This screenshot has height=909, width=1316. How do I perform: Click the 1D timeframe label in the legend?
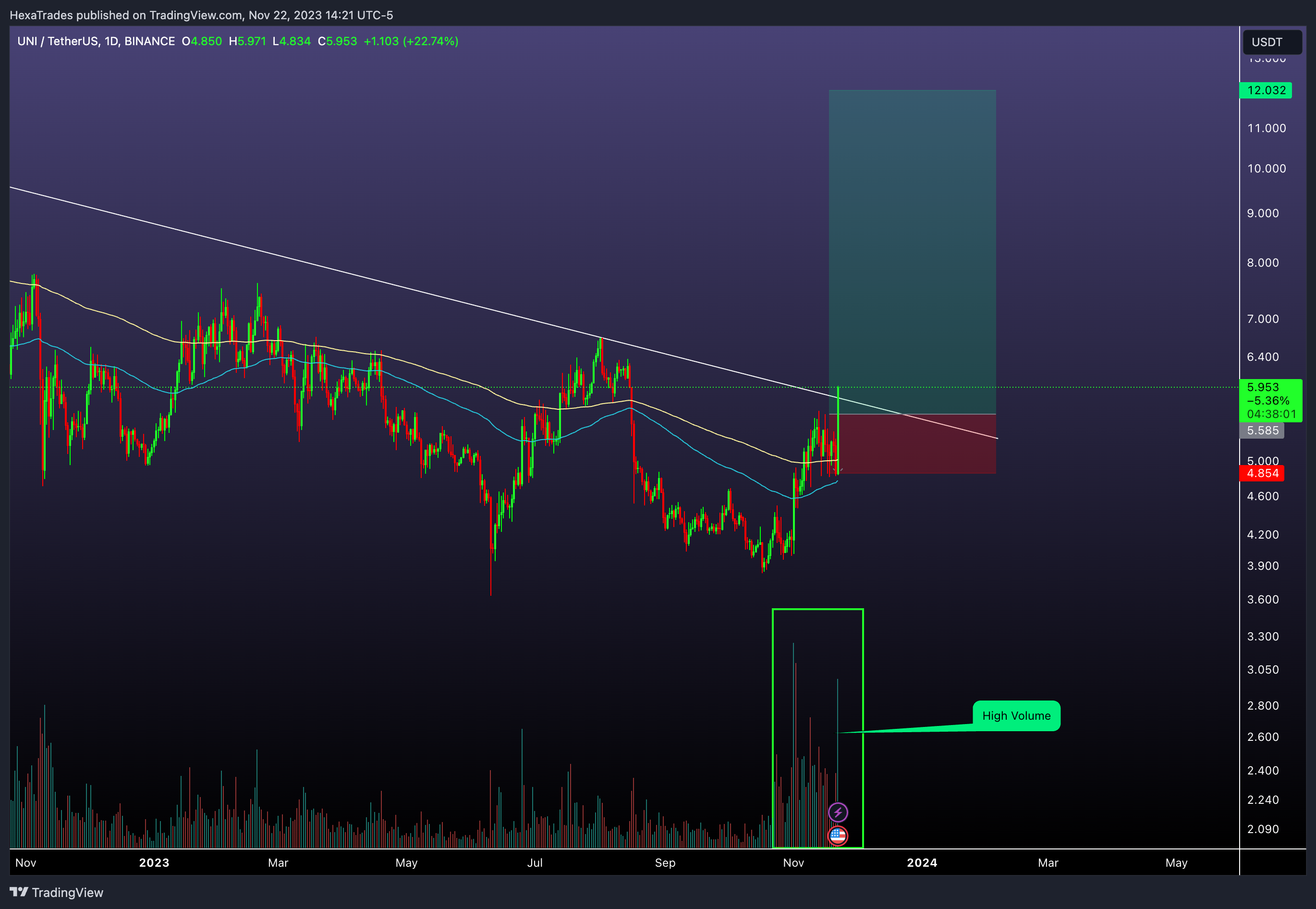[111, 41]
